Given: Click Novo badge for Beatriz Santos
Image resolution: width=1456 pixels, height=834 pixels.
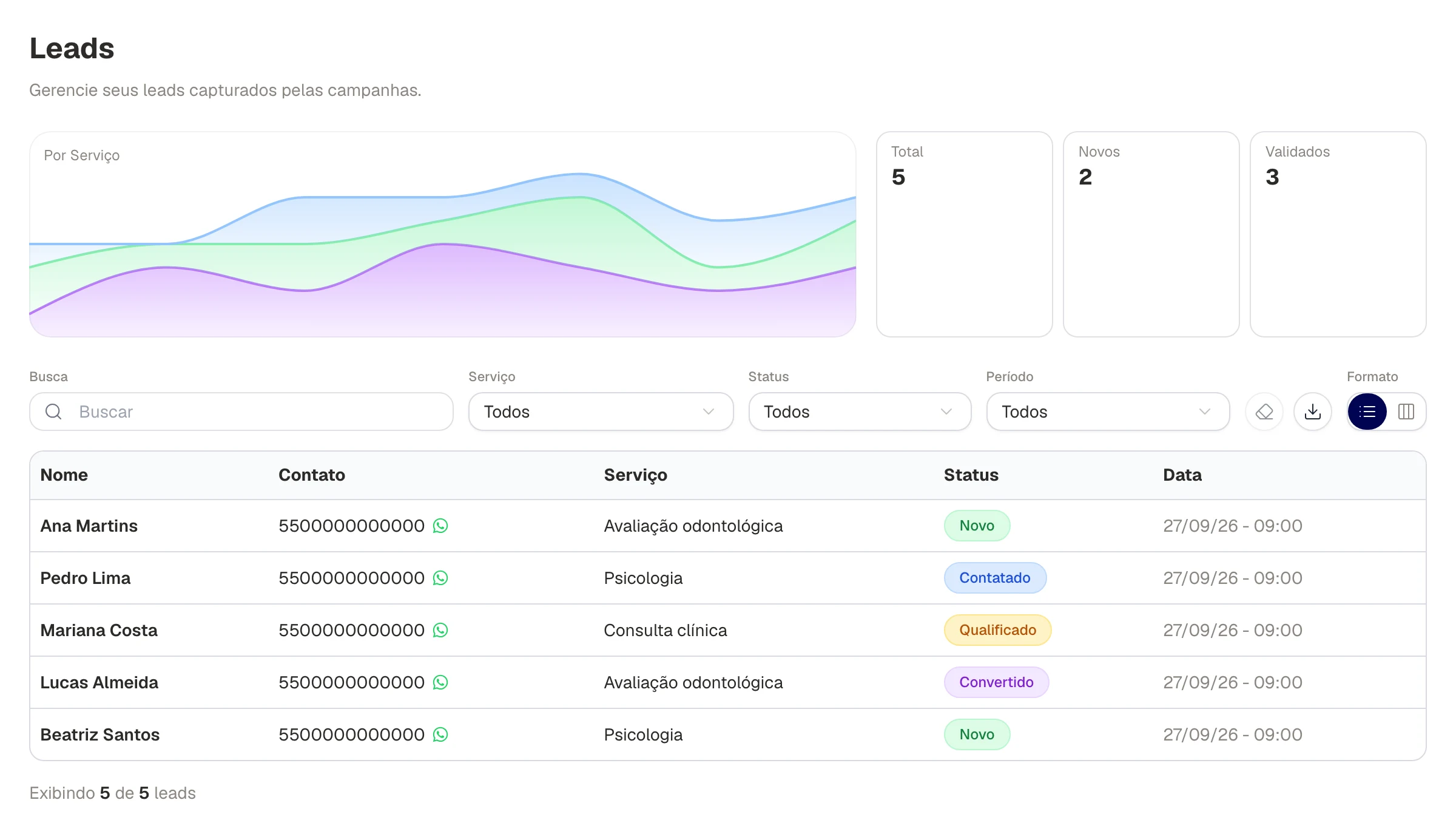Looking at the screenshot, I should [x=977, y=734].
